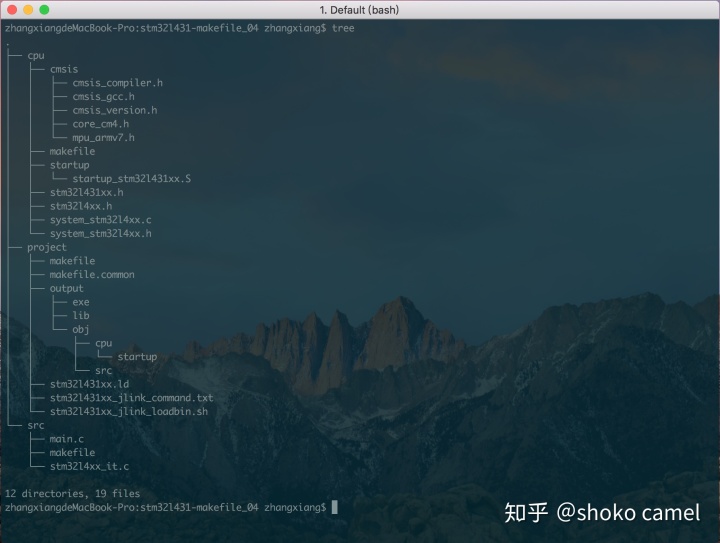Select the 'core_cm4.h' file name

(x=101, y=124)
